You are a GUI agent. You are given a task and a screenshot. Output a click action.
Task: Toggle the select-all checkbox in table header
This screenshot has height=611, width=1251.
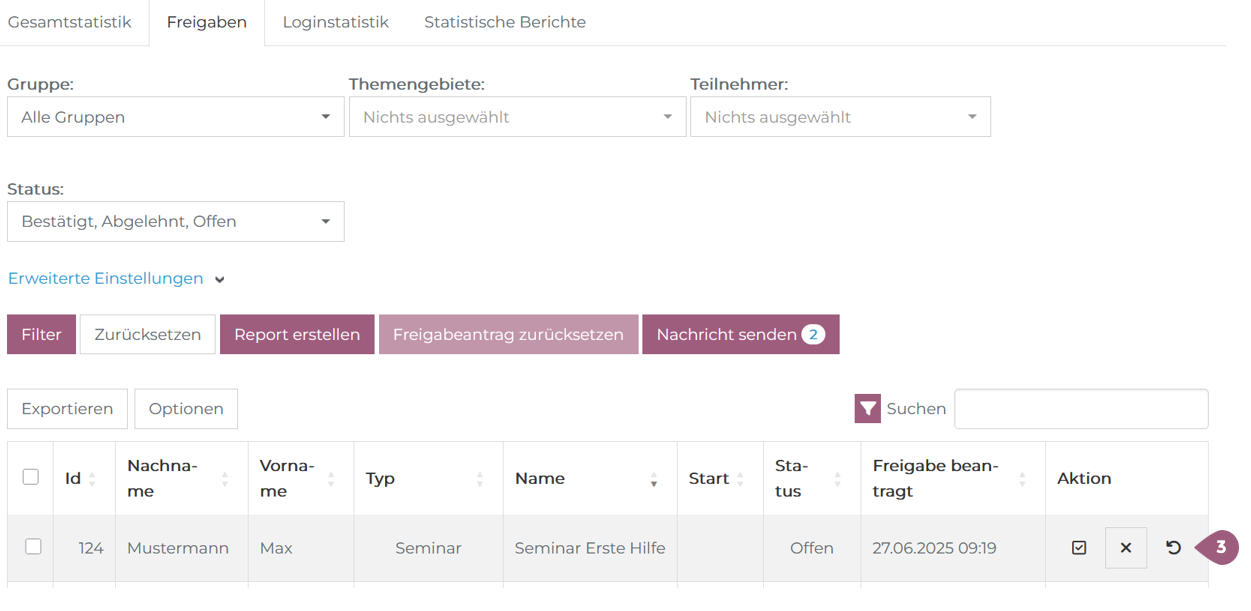31,477
